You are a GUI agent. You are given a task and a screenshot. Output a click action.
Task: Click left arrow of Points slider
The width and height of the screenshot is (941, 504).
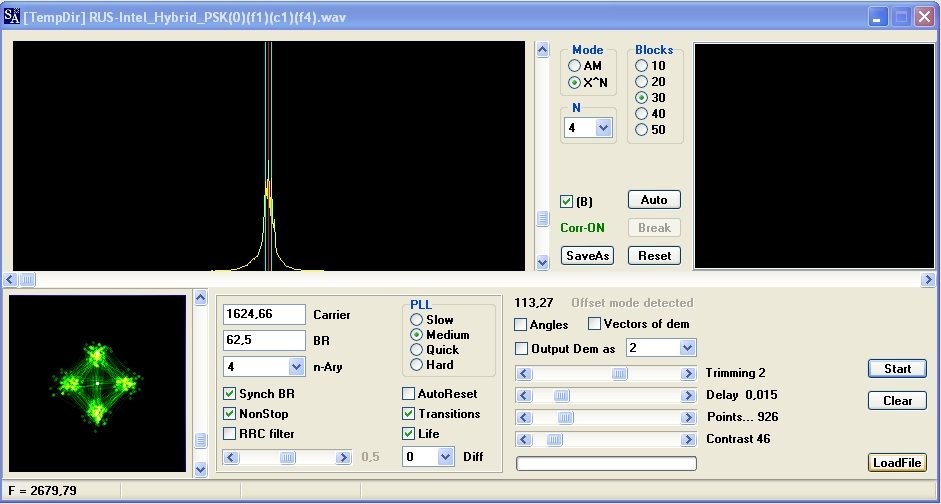523,418
